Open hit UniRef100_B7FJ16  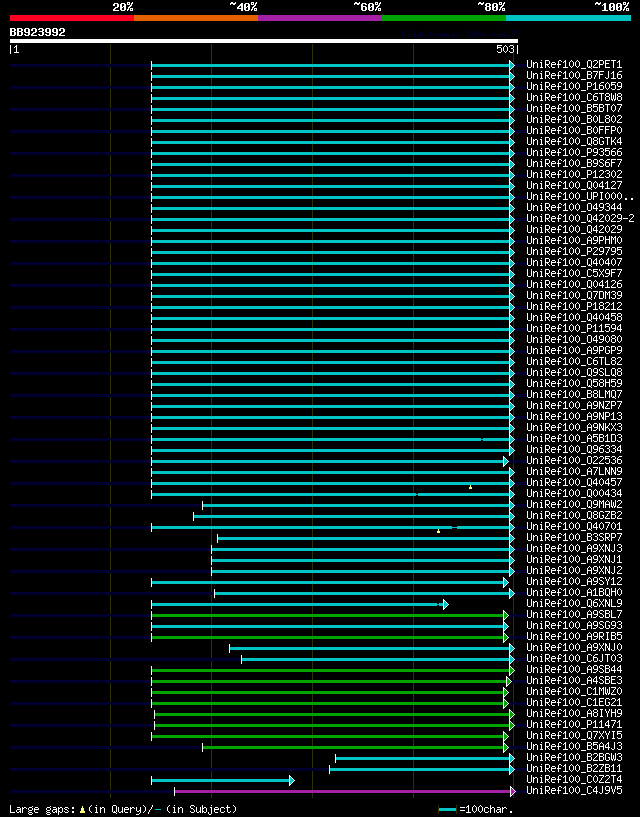574,76
